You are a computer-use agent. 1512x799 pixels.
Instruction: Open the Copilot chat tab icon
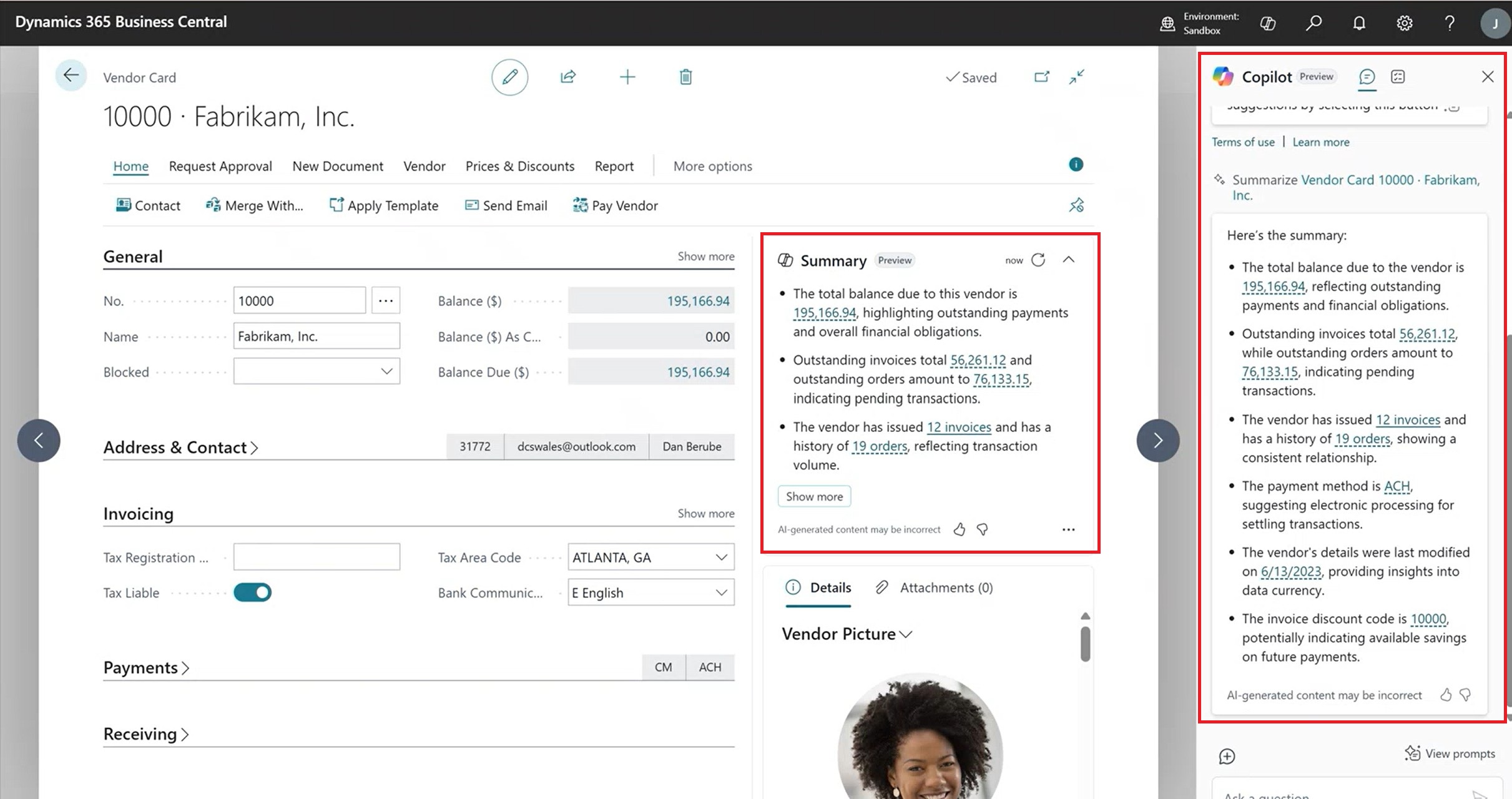[x=1367, y=77]
